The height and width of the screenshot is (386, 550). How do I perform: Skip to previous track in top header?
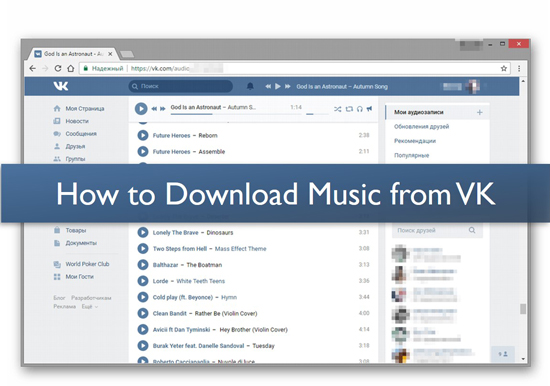[268, 86]
